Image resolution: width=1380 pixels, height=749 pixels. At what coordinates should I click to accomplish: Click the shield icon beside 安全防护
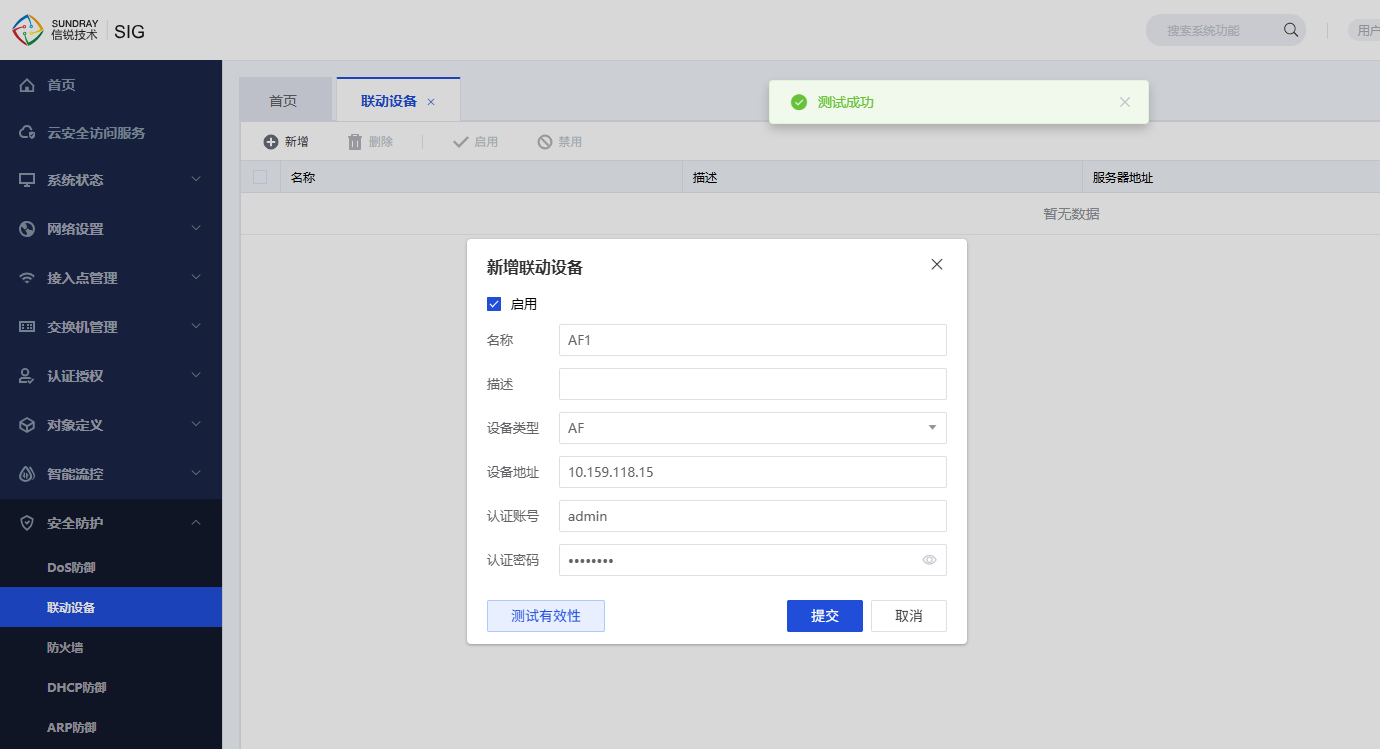tap(27, 523)
